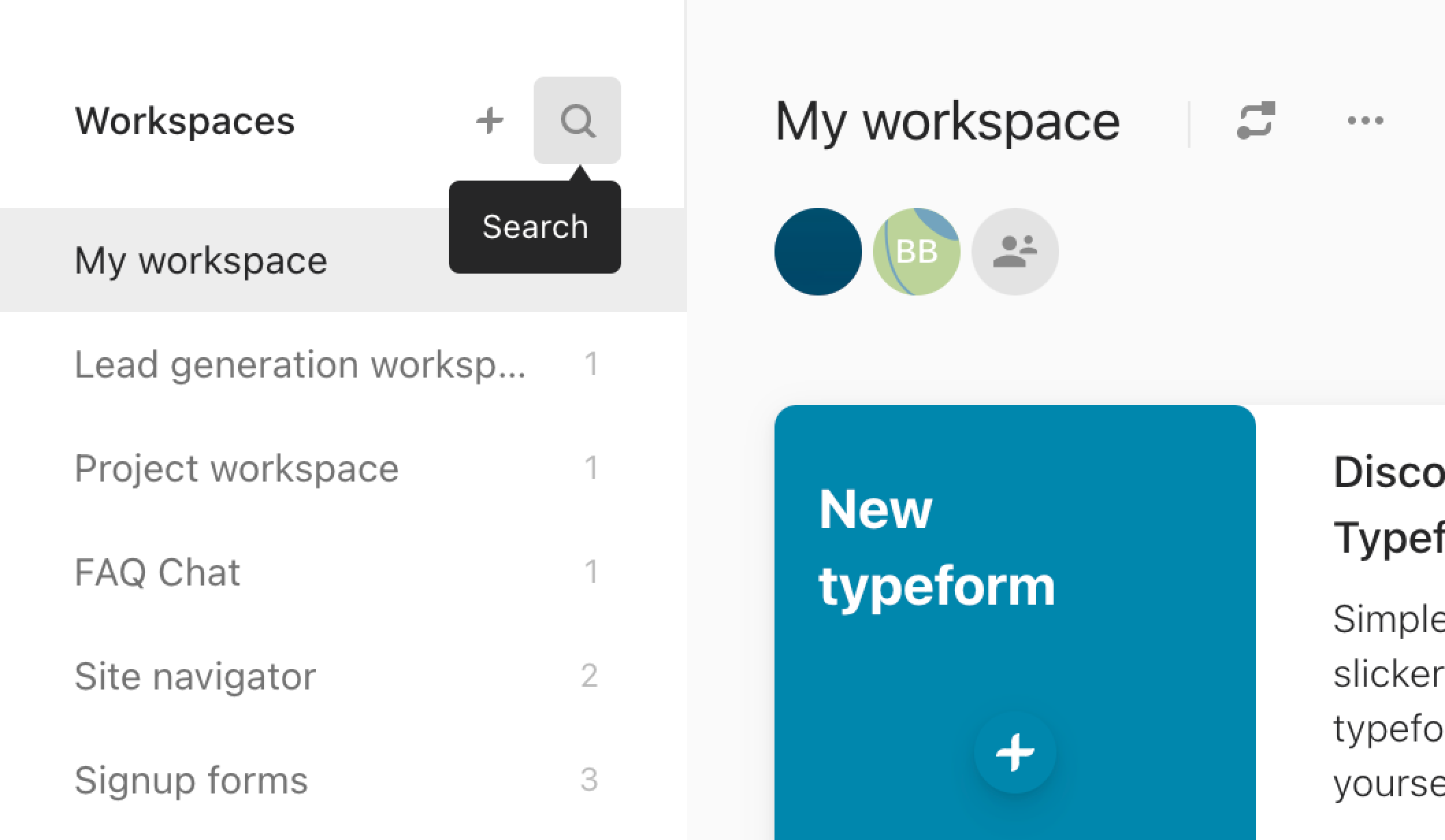Click the New typeform card
The image size is (1445, 840).
click(1015, 622)
